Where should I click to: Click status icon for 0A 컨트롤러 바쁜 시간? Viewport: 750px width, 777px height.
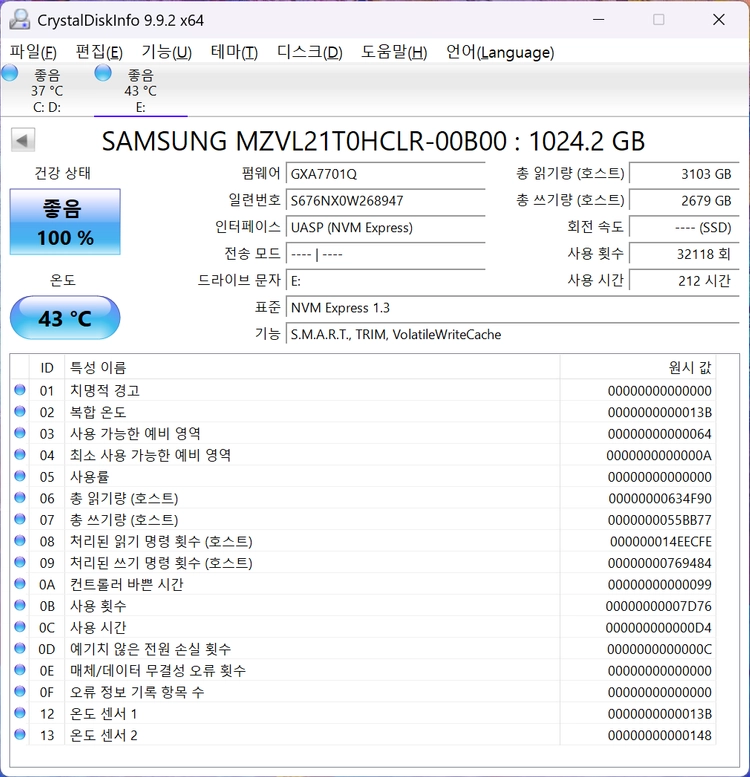[20, 584]
